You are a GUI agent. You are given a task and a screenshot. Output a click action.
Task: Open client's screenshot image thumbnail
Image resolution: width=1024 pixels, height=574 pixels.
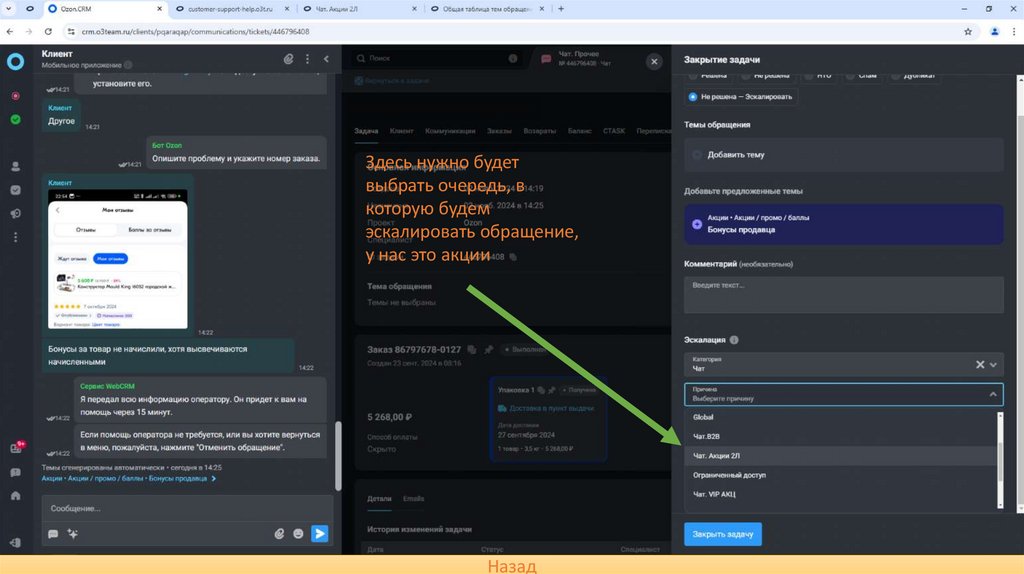[x=118, y=259]
